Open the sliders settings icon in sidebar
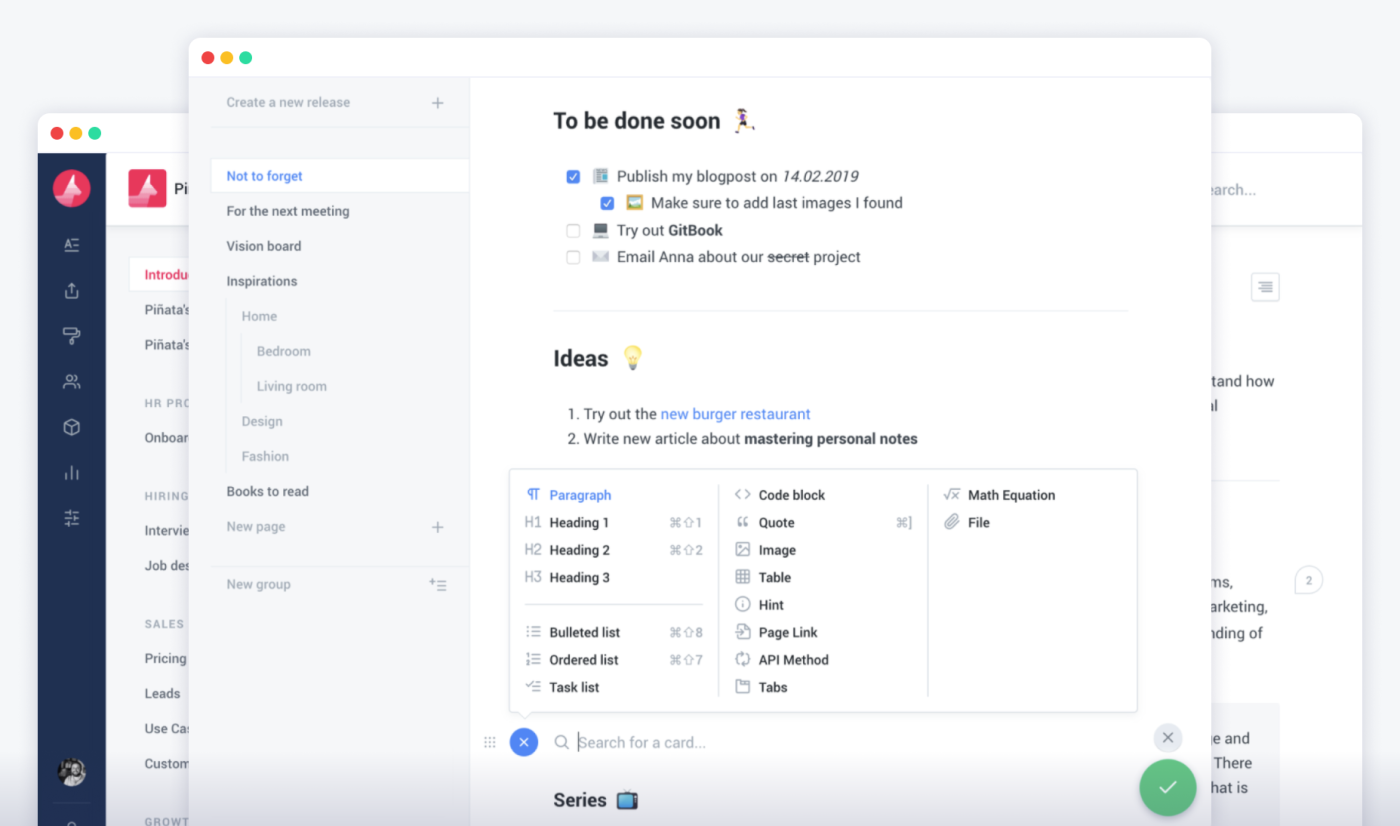The height and width of the screenshot is (826, 1400). pyautogui.click(x=71, y=518)
